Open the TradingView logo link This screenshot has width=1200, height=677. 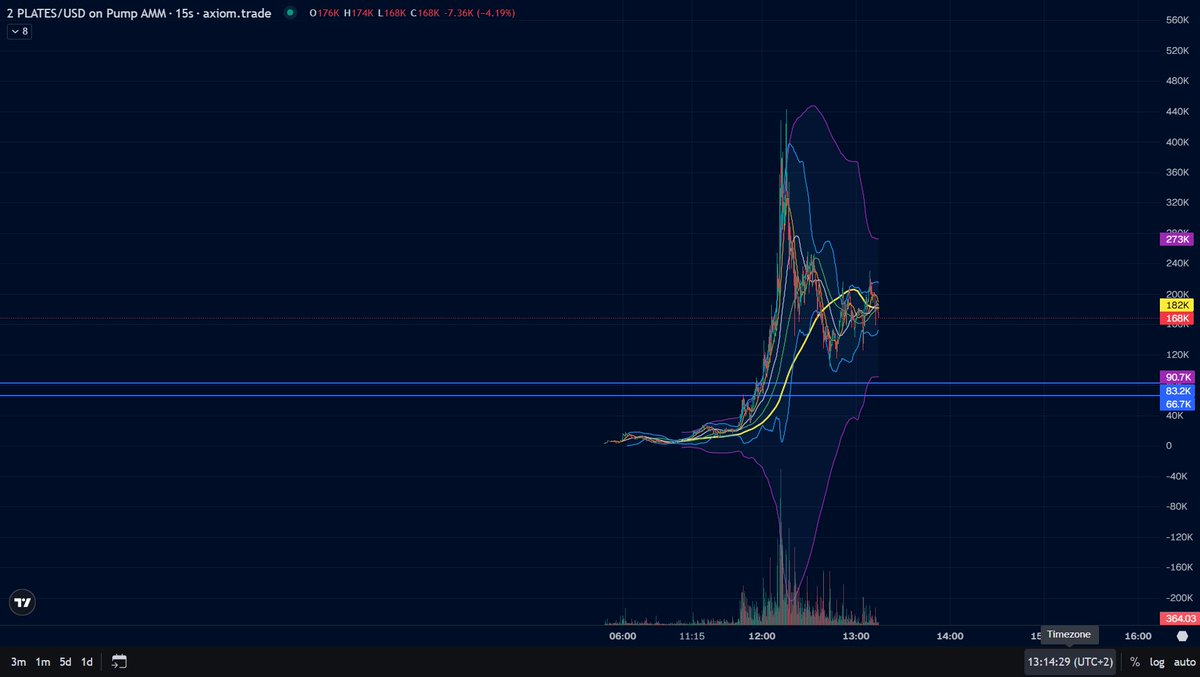point(22,603)
